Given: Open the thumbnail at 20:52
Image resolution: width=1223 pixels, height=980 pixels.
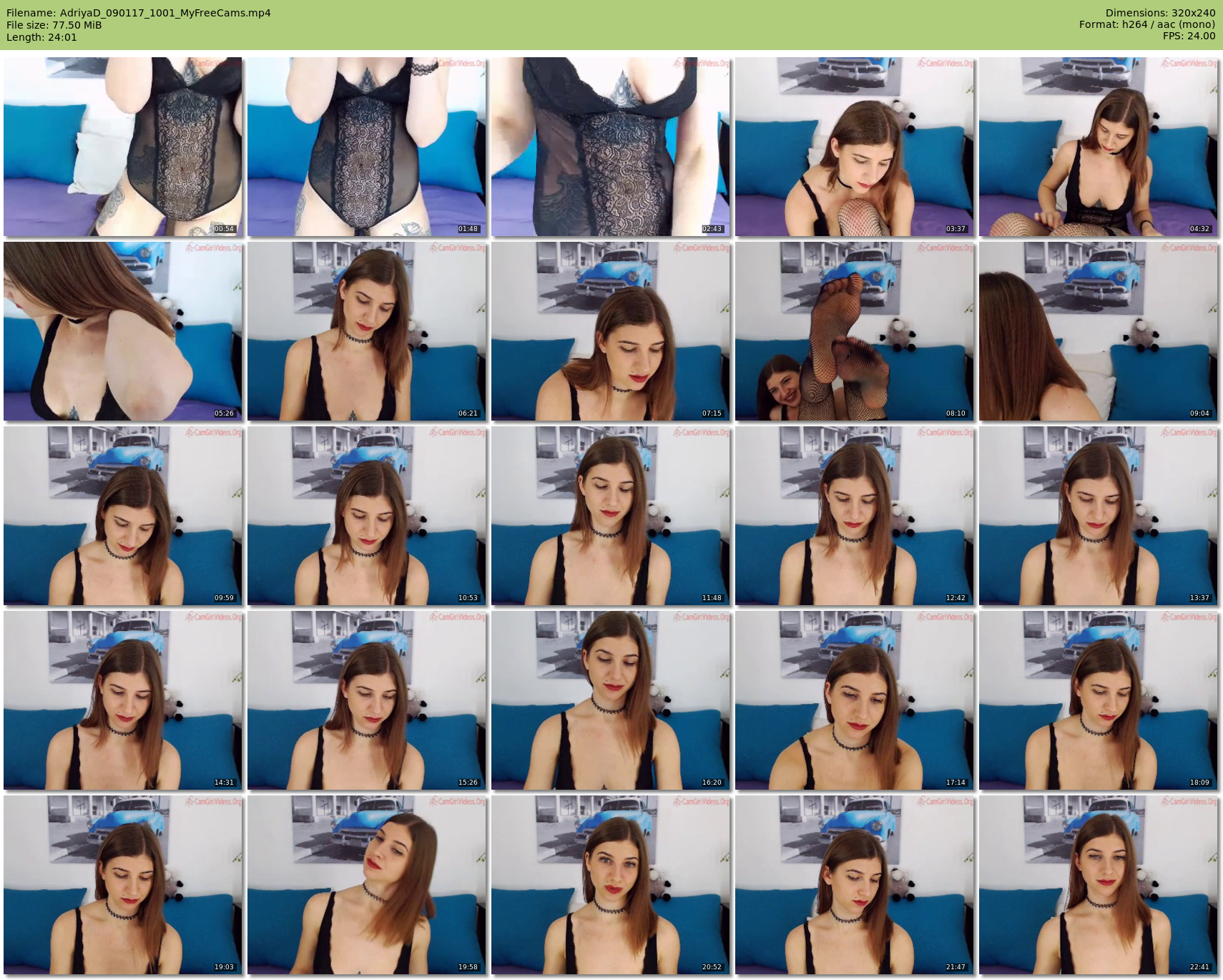Looking at the screenshot, I should [611, 885].
